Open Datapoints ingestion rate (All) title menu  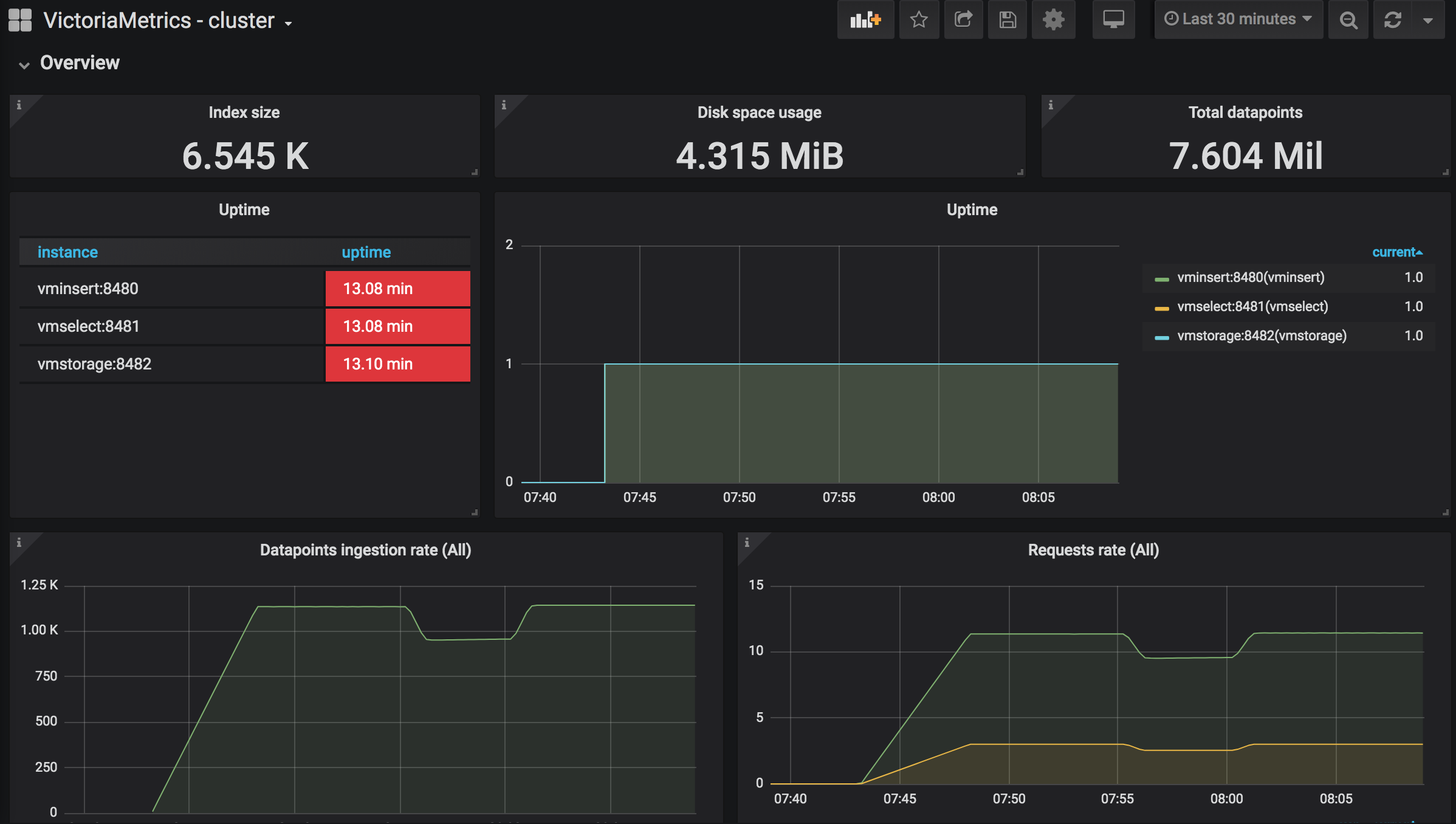click(366, 550)
